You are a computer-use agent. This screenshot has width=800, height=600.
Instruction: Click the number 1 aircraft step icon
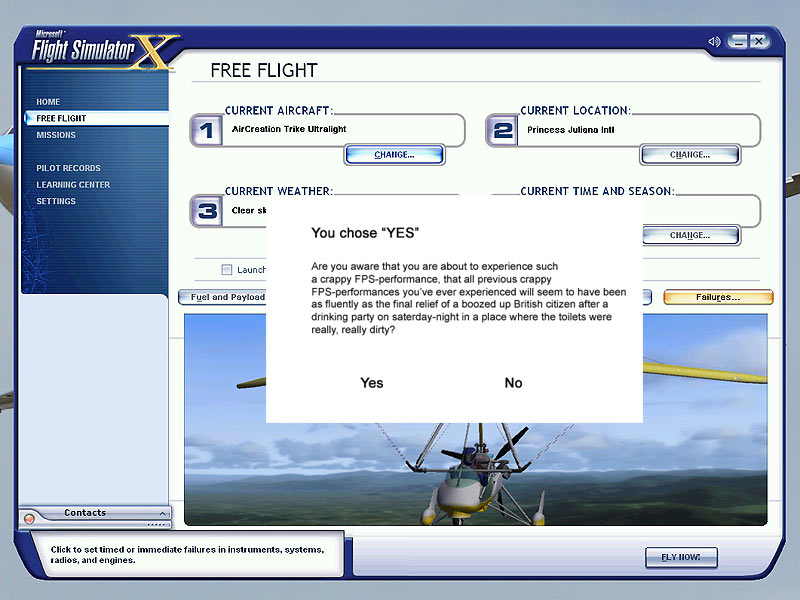(x=206, y=131)
